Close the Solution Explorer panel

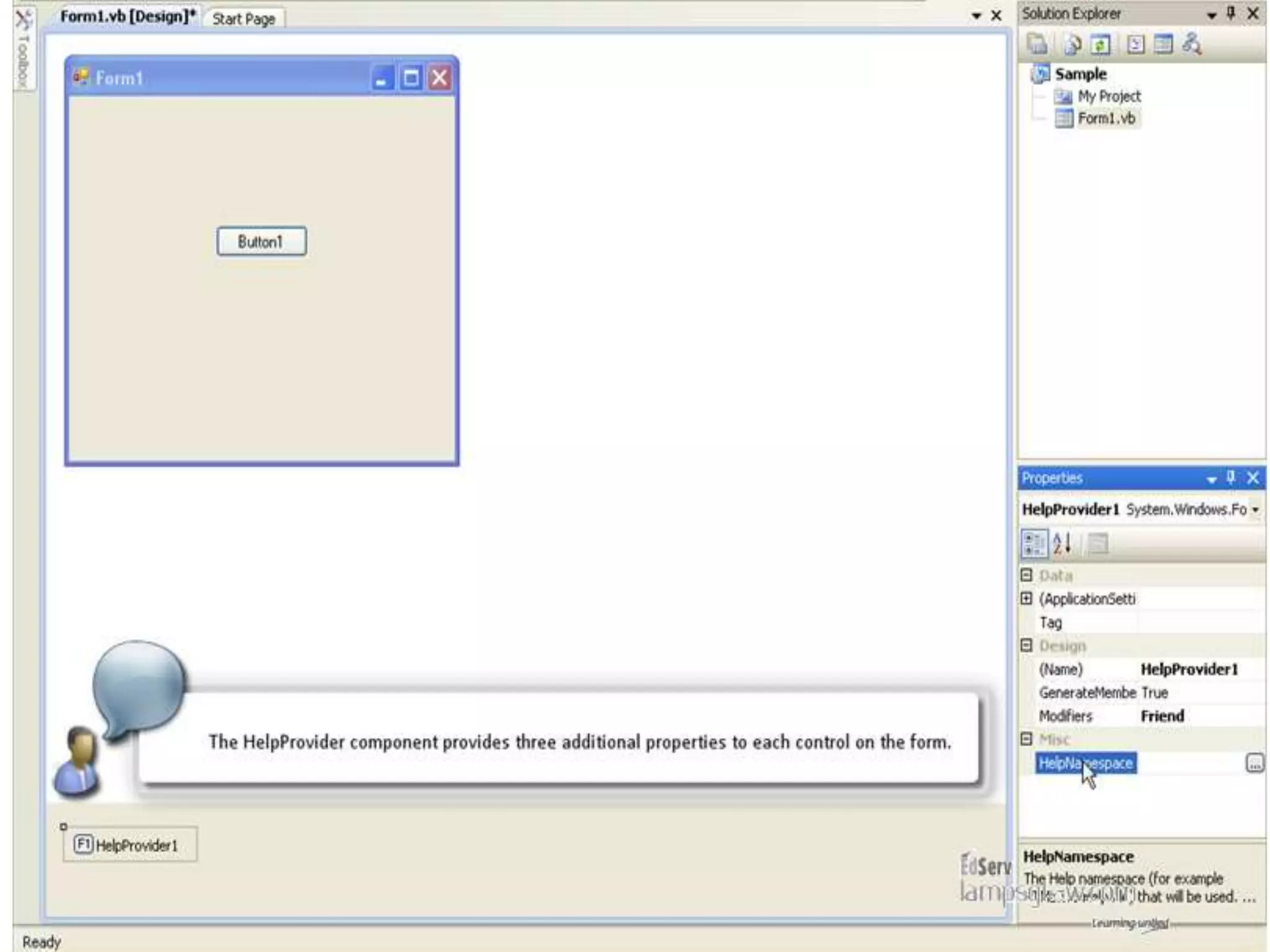1253,13
